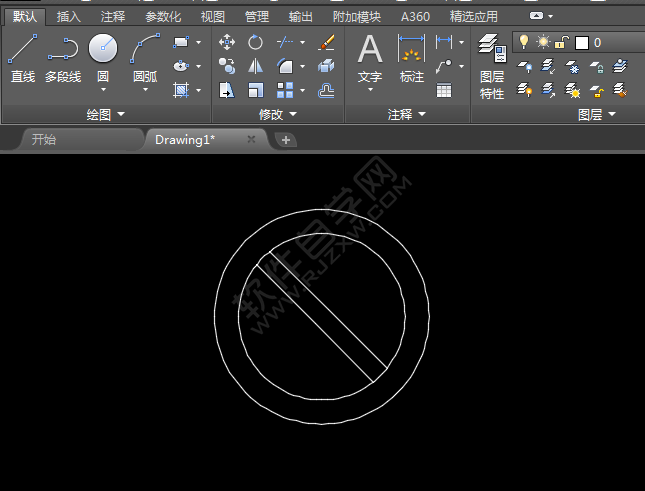Select the Mirror tool icon
Screen dimensions: 645x491
coord(255,66)
